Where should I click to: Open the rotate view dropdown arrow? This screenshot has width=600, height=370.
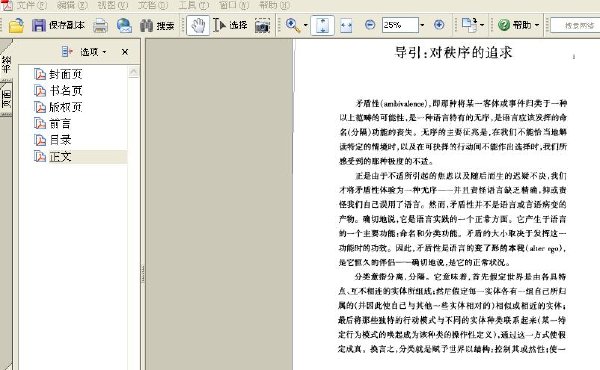pos(482,25)
